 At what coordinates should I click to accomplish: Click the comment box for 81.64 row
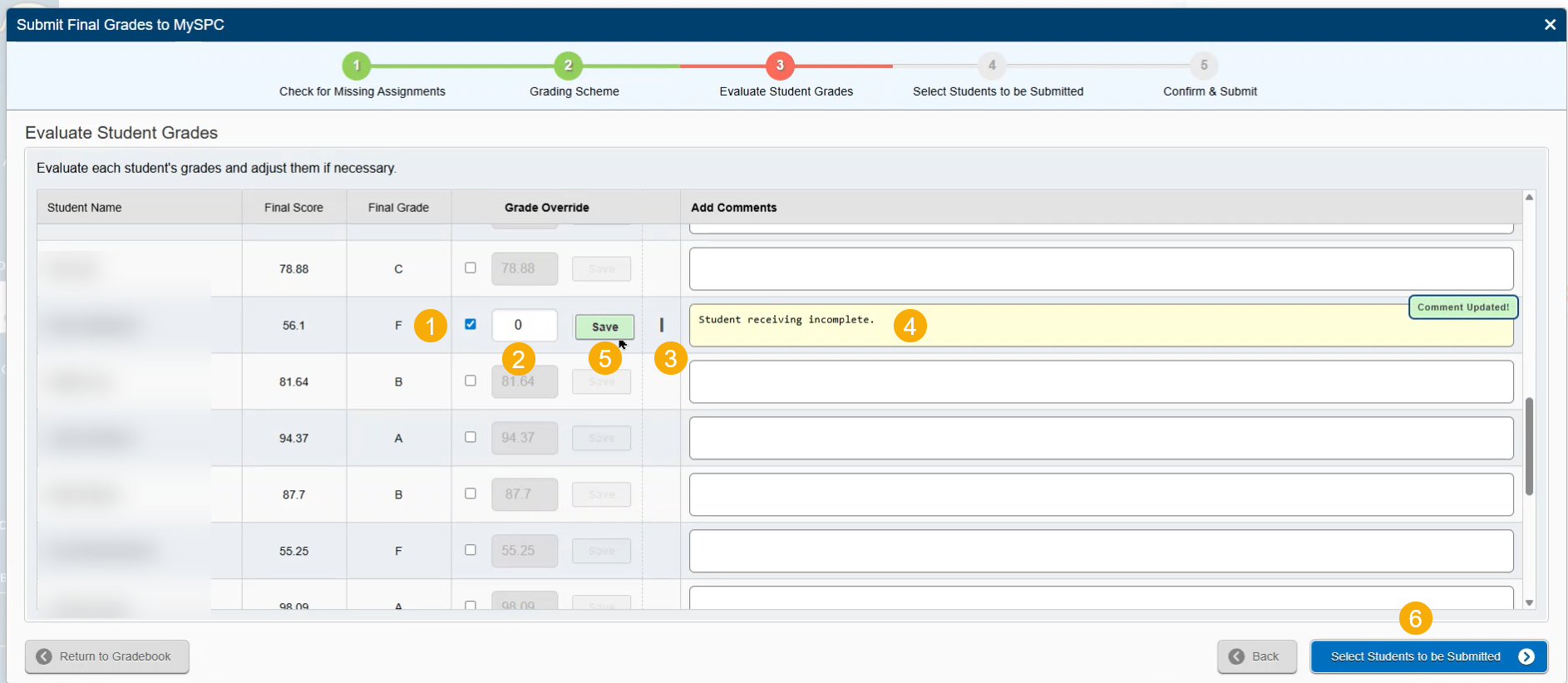1101,382
